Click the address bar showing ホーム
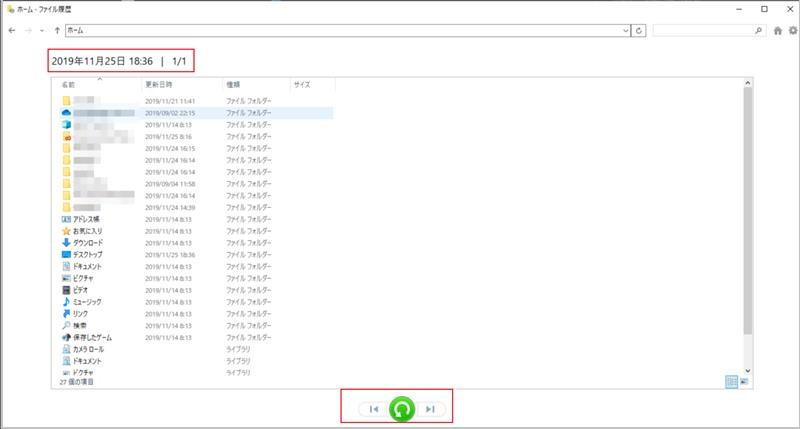 pos(348,31)
